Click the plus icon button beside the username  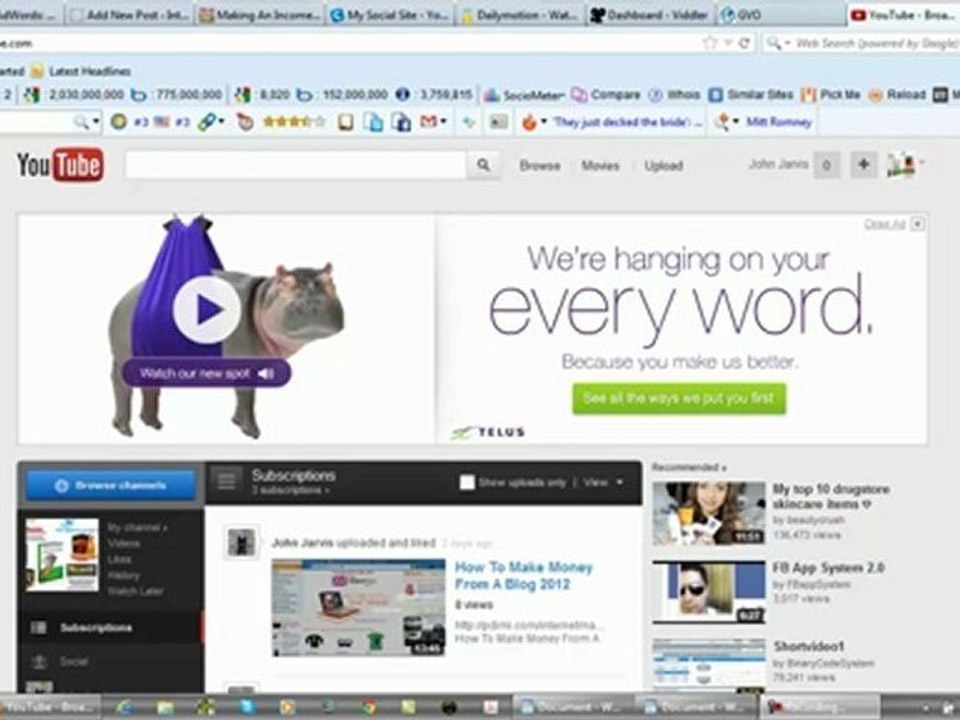pyautogui.click(x=863, y=164)
